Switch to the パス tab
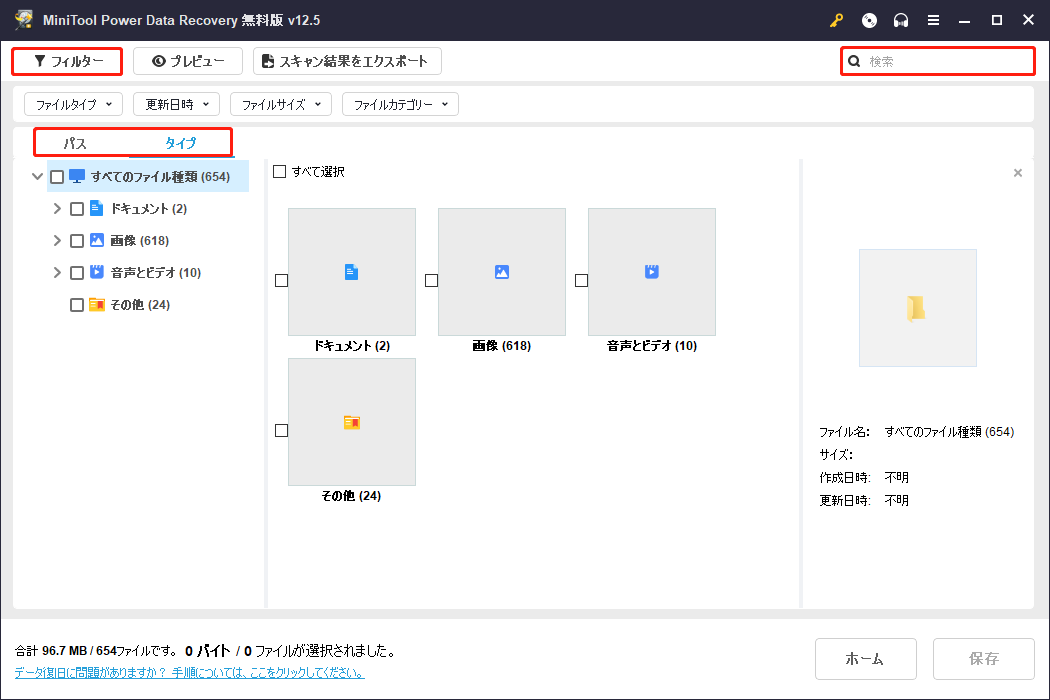The image size is (1050, 700). 75,143
